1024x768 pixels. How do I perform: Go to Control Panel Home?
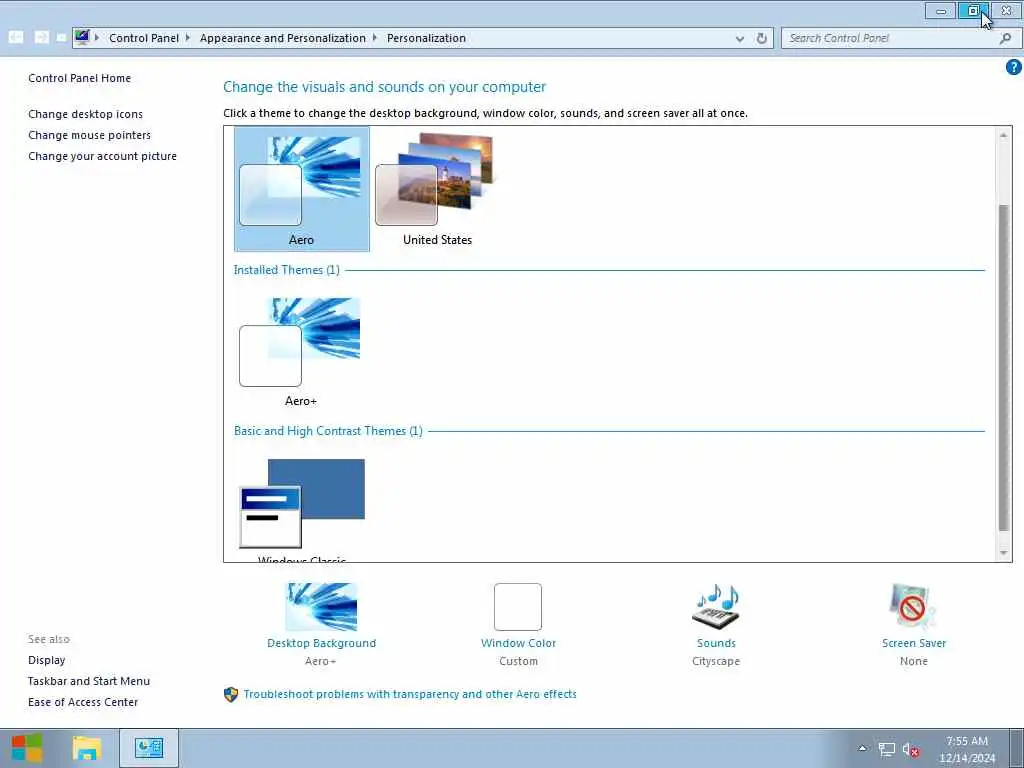point(80,78)
